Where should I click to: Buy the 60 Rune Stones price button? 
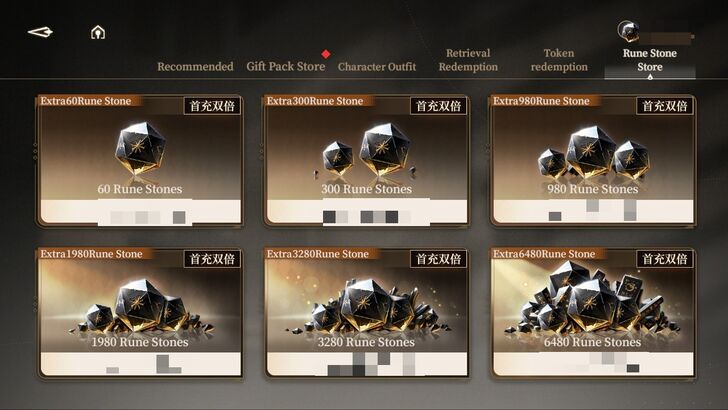[x=141, y=212]
